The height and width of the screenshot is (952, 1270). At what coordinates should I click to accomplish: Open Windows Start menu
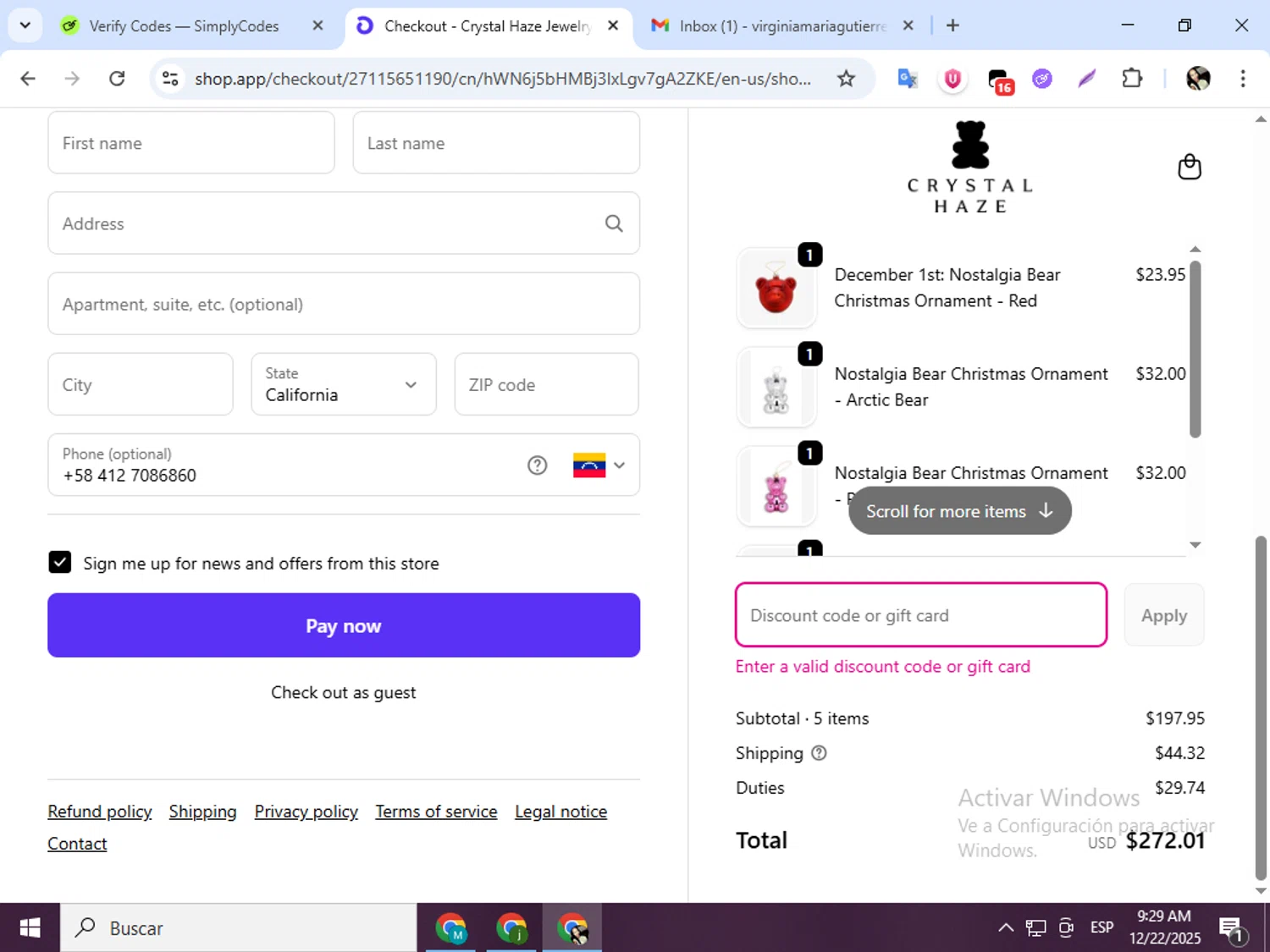point(30,928)
